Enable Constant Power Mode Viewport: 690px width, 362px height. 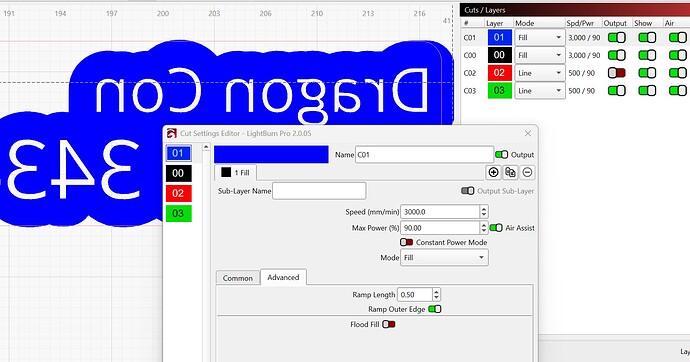pos(406,242)
